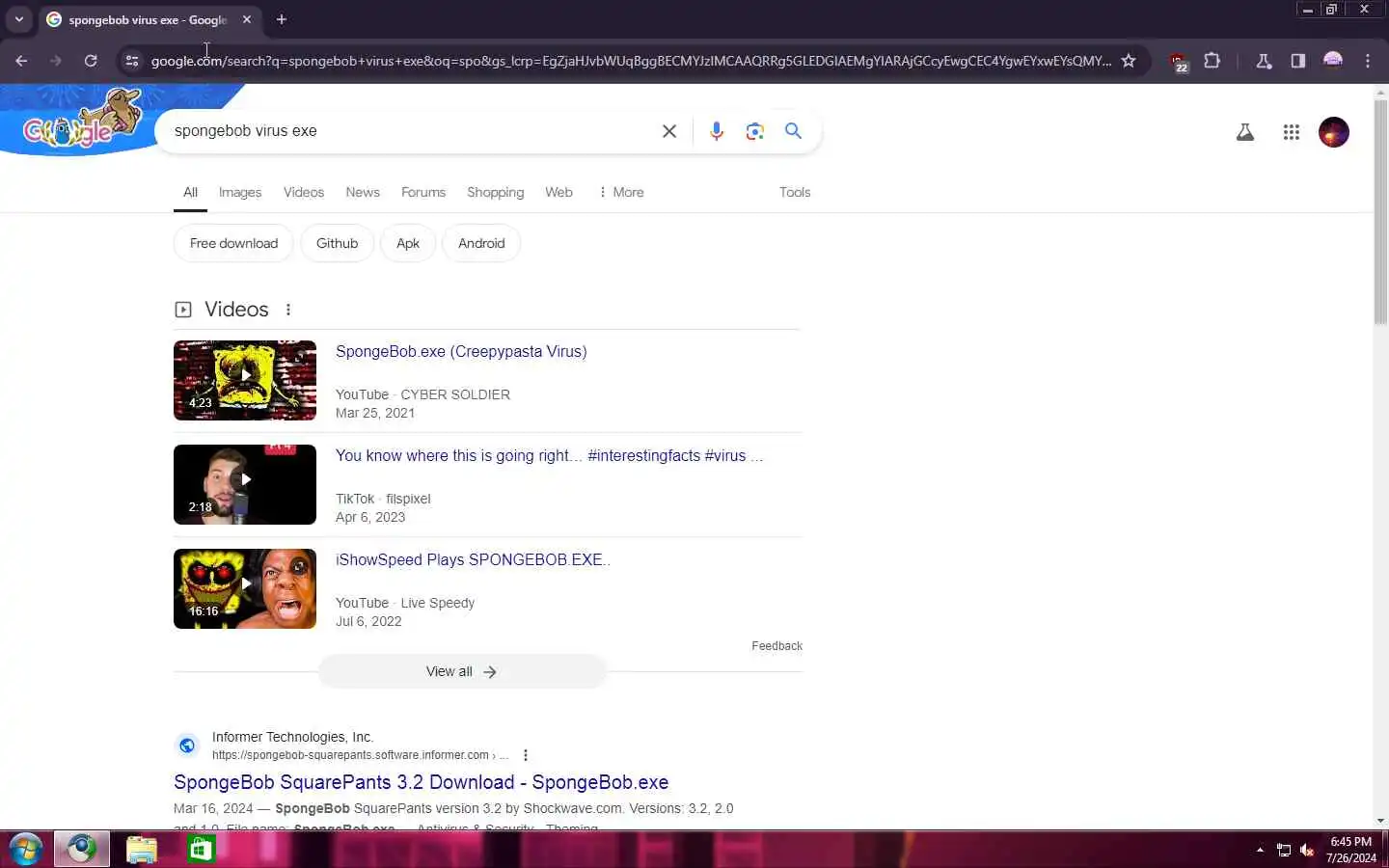
Task: Open tab search dropdown arrow
Action: click(x=18, y=19)
